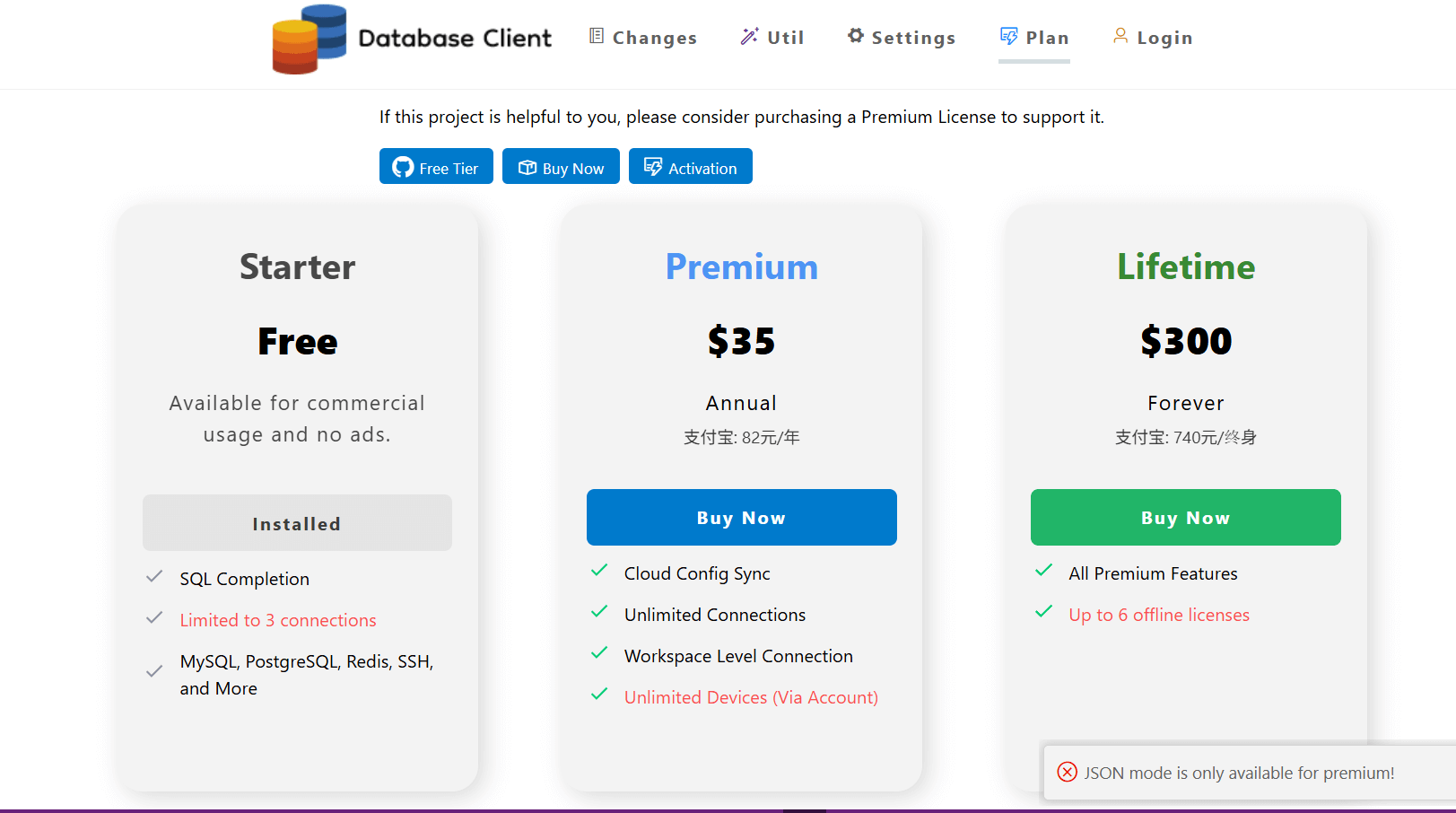The image size is (1456, 813).
Task: Open the Settings menu item
Action: (913, 38)
